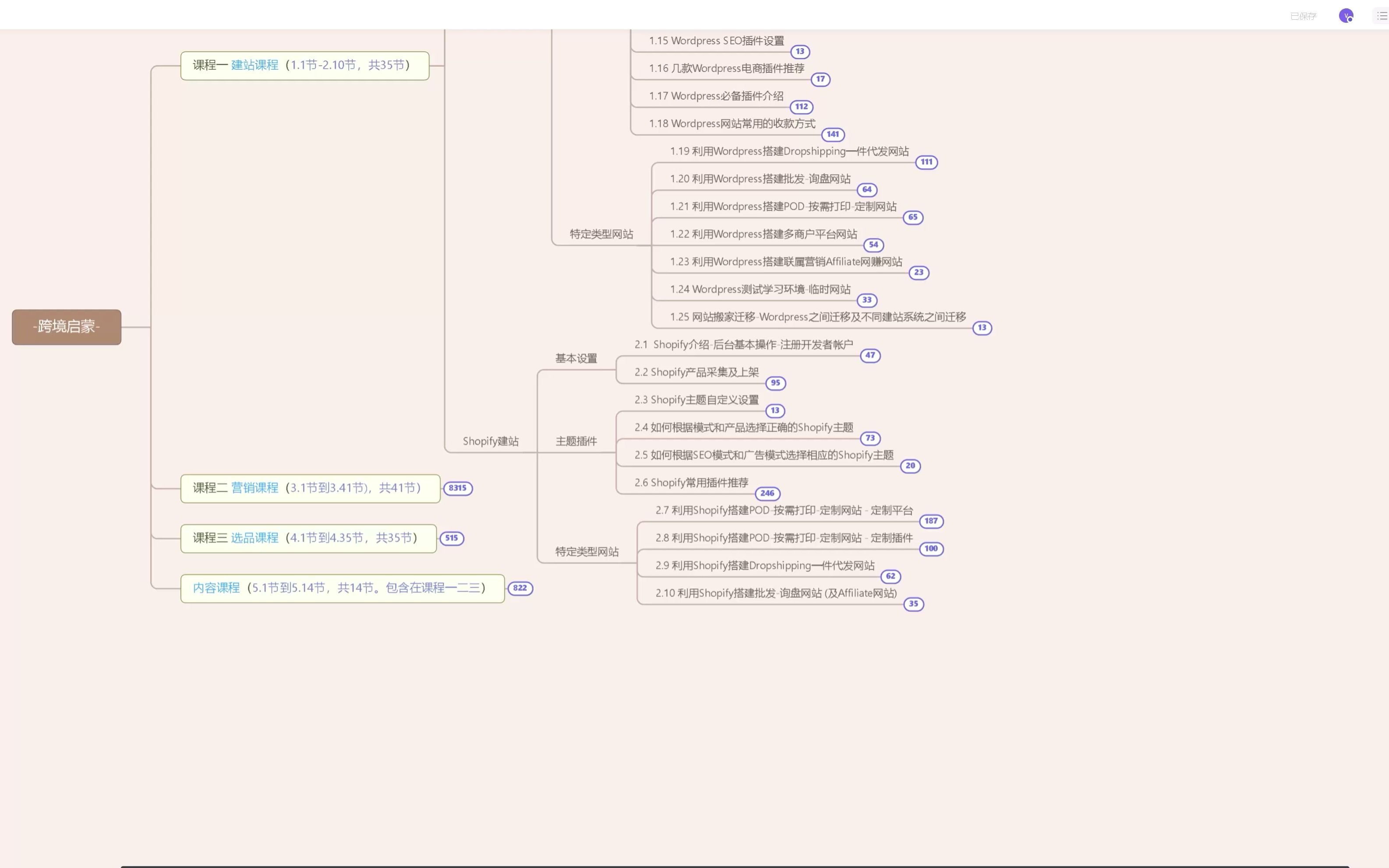Expand the 13 badge under 1.15
The image size is (1389, 868).
point(800,52)
